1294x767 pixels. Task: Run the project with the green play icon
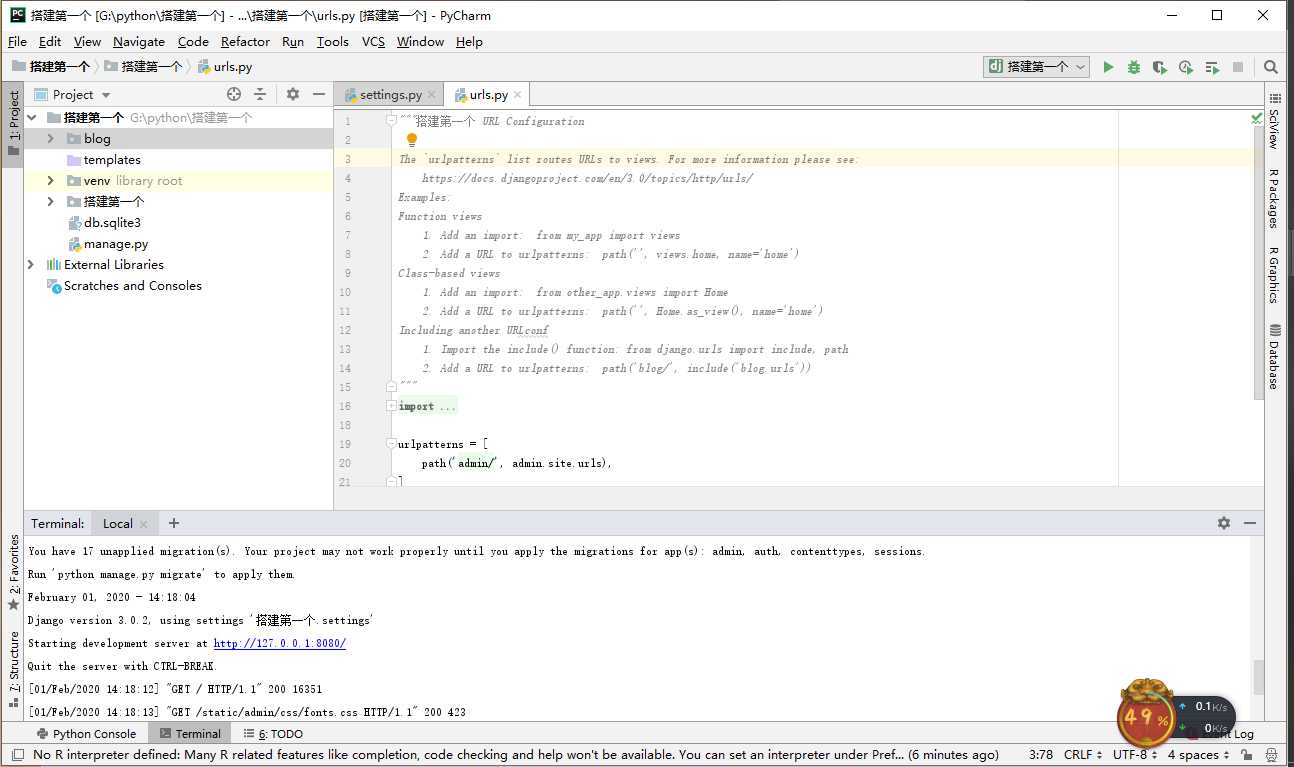[x=1108, y=67]
